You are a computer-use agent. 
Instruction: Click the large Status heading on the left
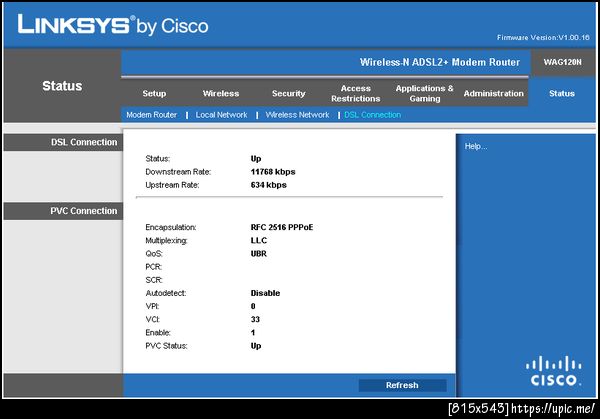[62, 86]
